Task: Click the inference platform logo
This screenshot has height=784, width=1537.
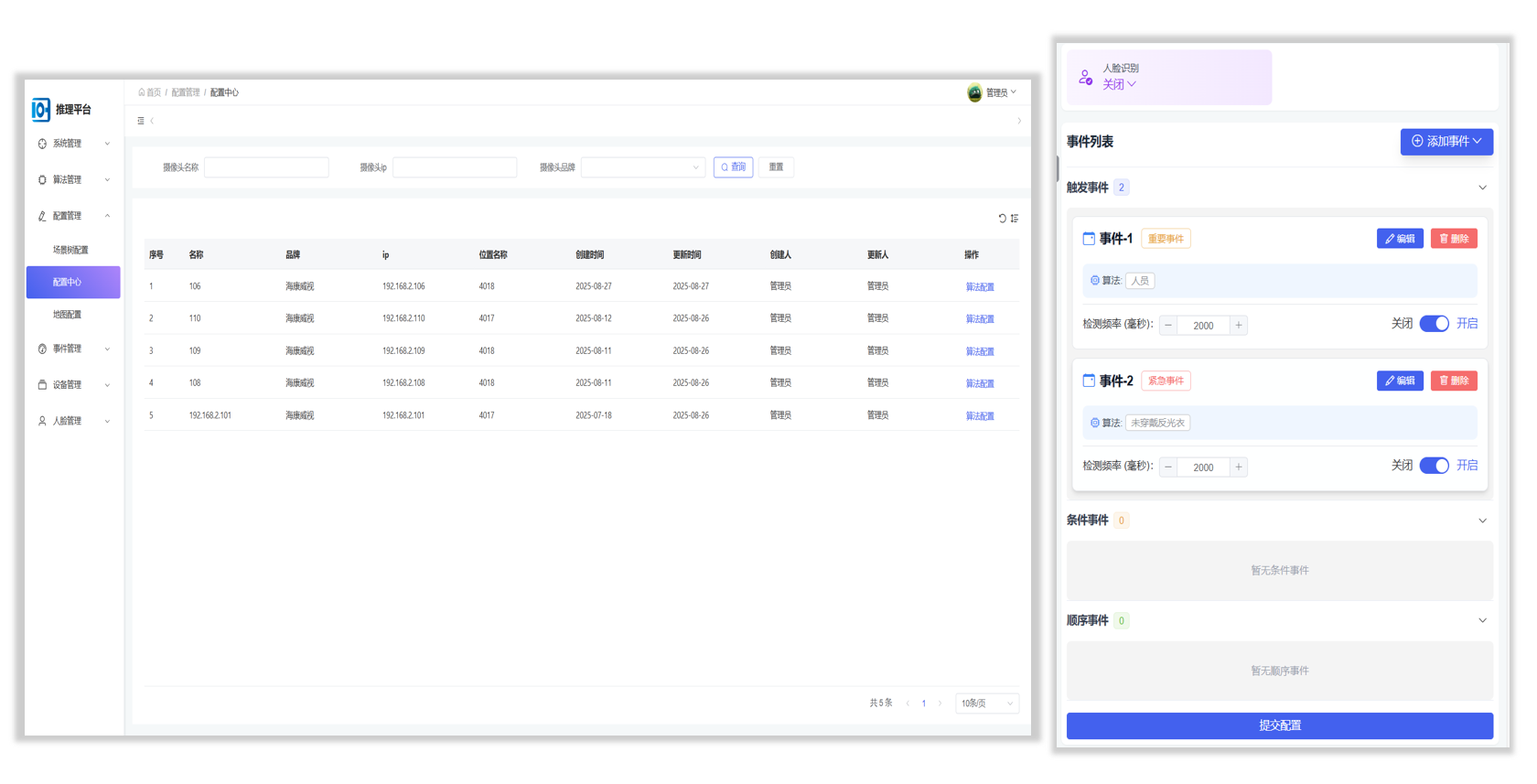Action: 41,110
